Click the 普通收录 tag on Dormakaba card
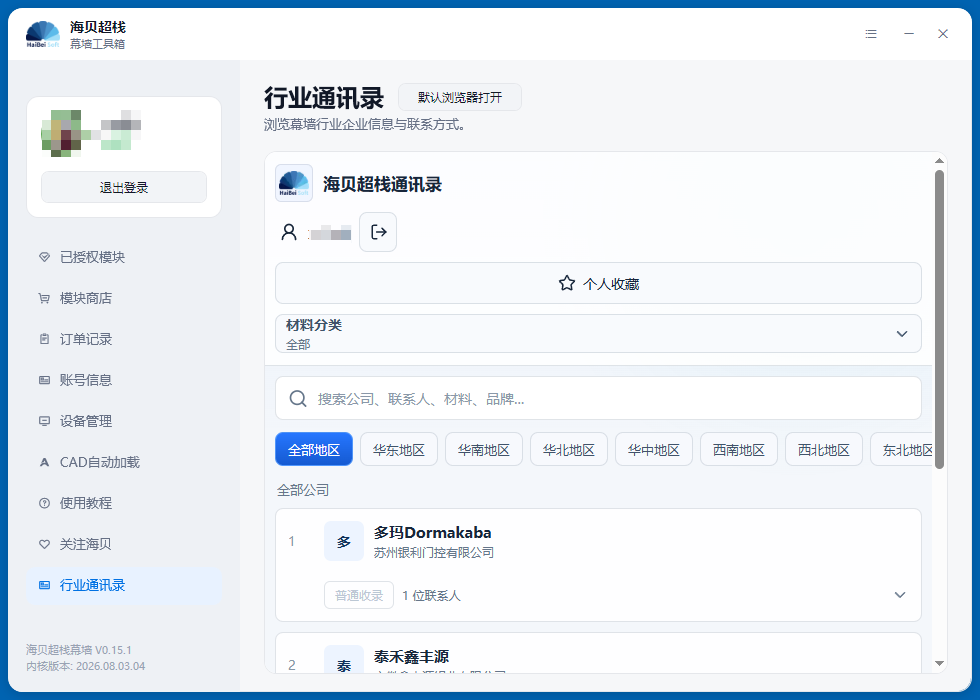Screen dimensions: 980x700 pyautogui.click(x=359, y=595)
